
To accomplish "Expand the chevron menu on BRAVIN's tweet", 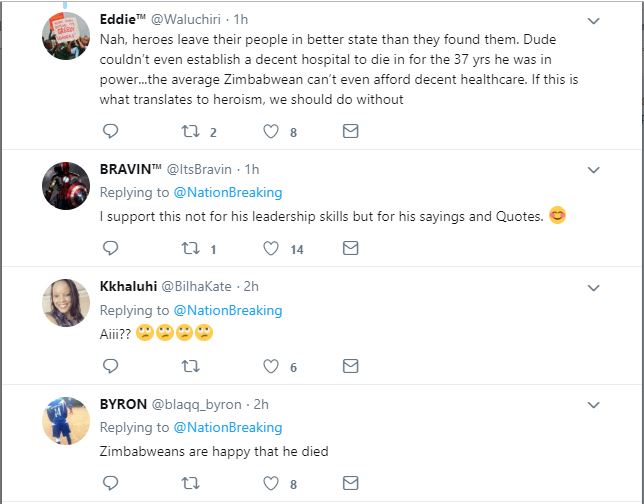I will (x=593, y=168).
